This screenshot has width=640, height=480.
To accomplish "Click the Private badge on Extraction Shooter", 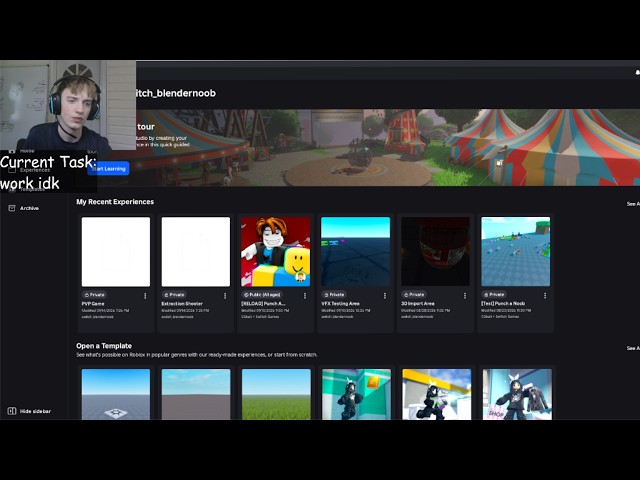I will [x=175, y=295].
